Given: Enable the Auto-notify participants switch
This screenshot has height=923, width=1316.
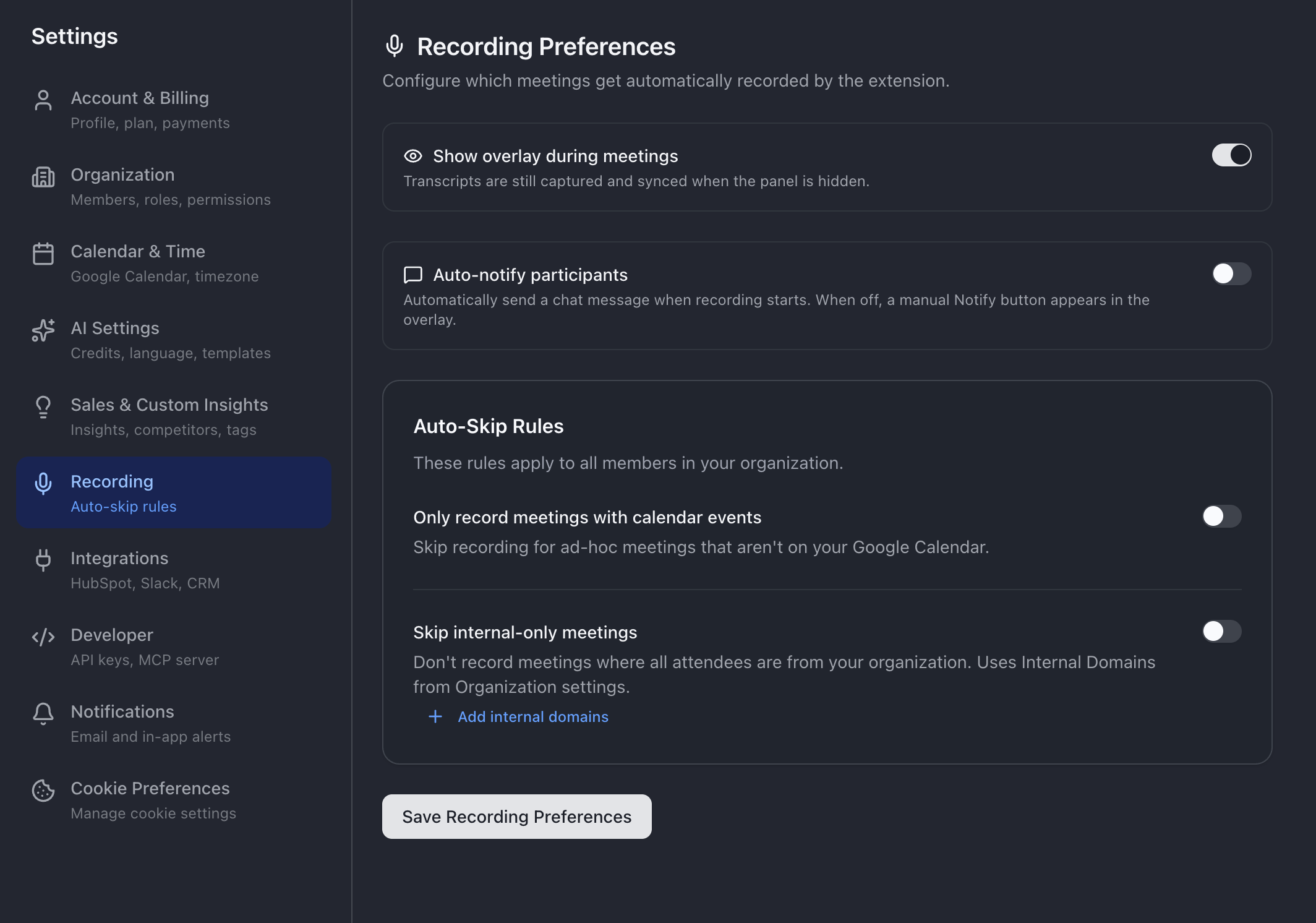Looking at the screenshot, I should pyautogui.click(x=1231, y=274).
